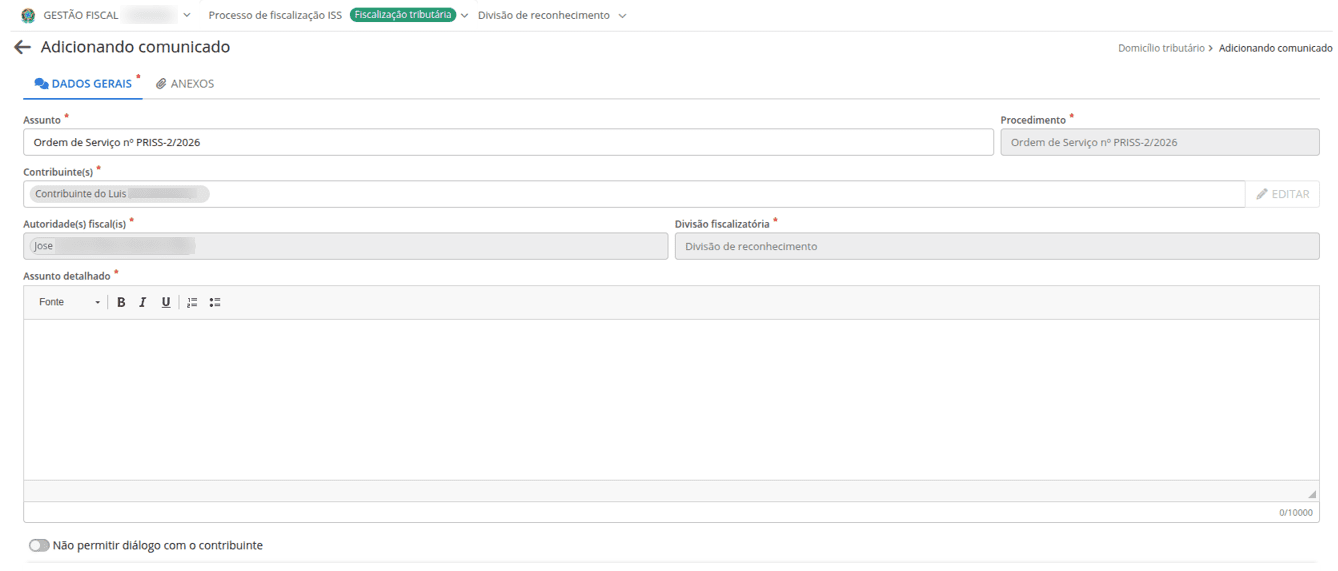This screenshot has width=1338, height=571.
Task: Apply italic formatting in the editor
Action: click(143, 302)
